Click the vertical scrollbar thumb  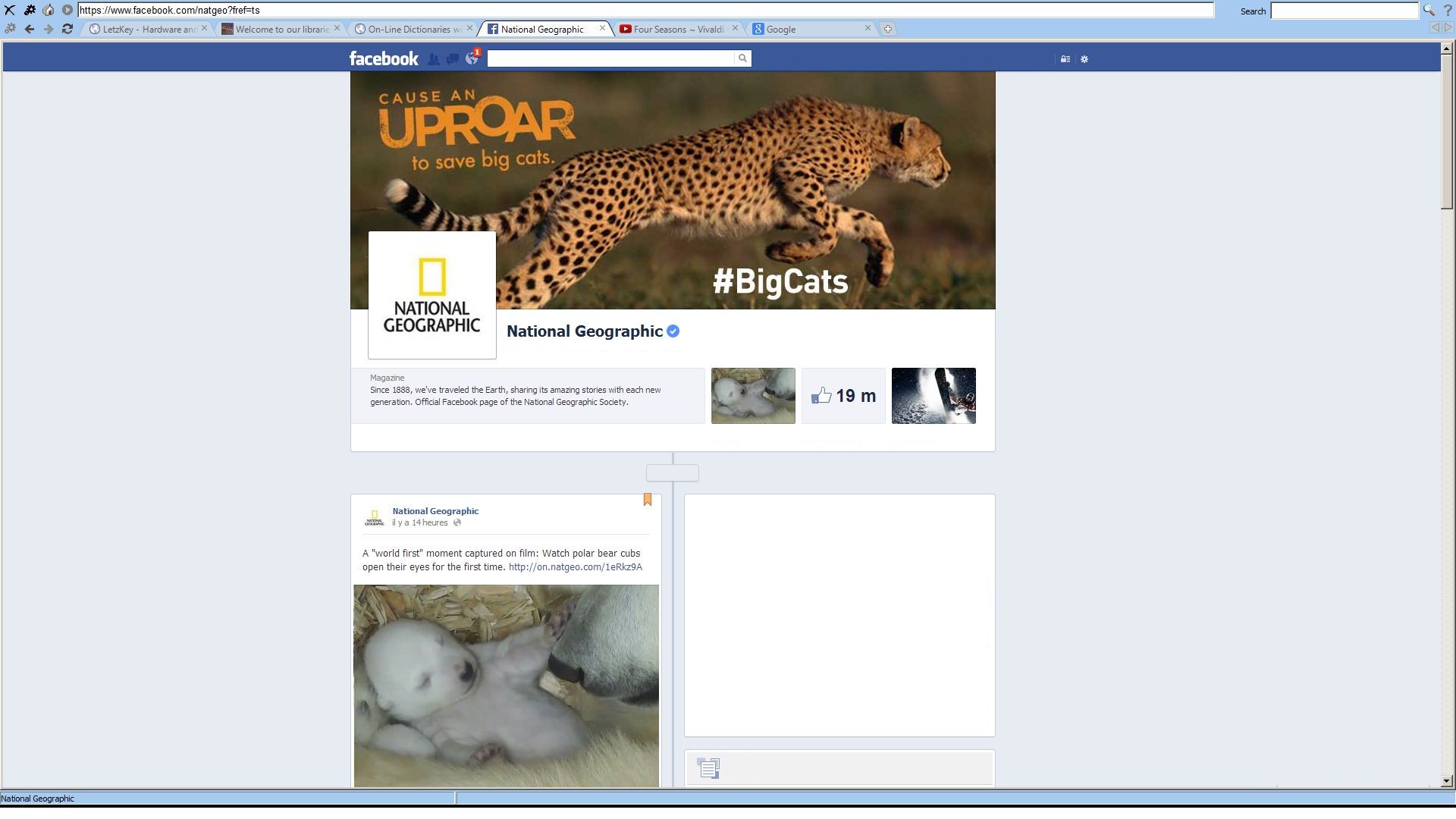[1447, 131]
